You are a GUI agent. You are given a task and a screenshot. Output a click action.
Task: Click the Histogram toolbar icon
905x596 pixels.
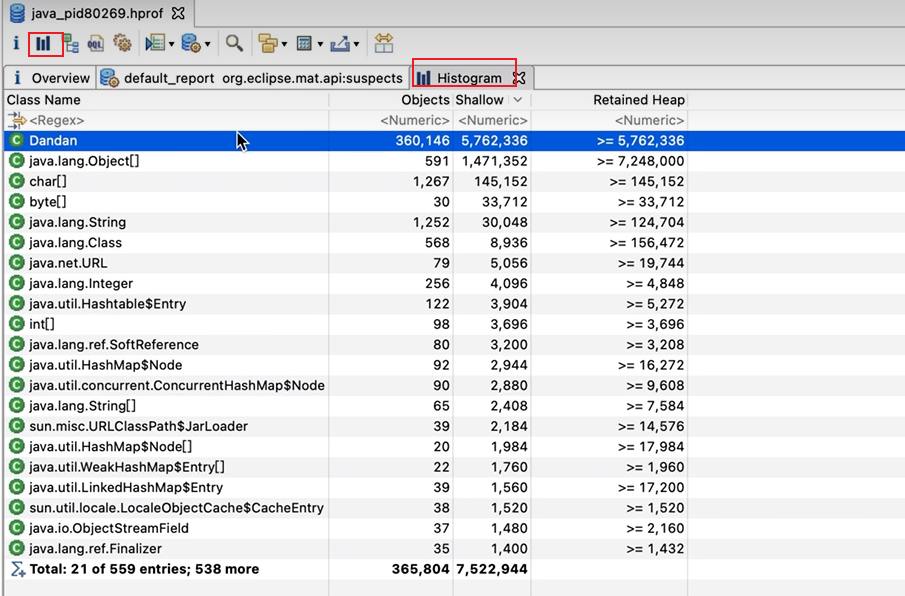(43, 43)
